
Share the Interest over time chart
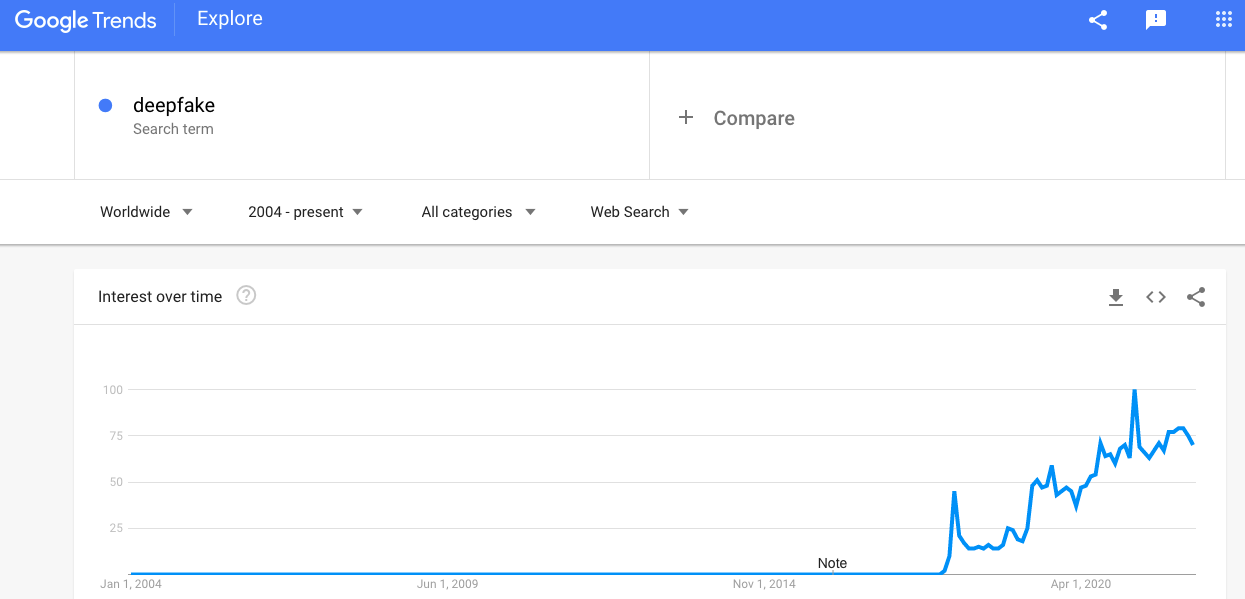tap(1196, 297)
